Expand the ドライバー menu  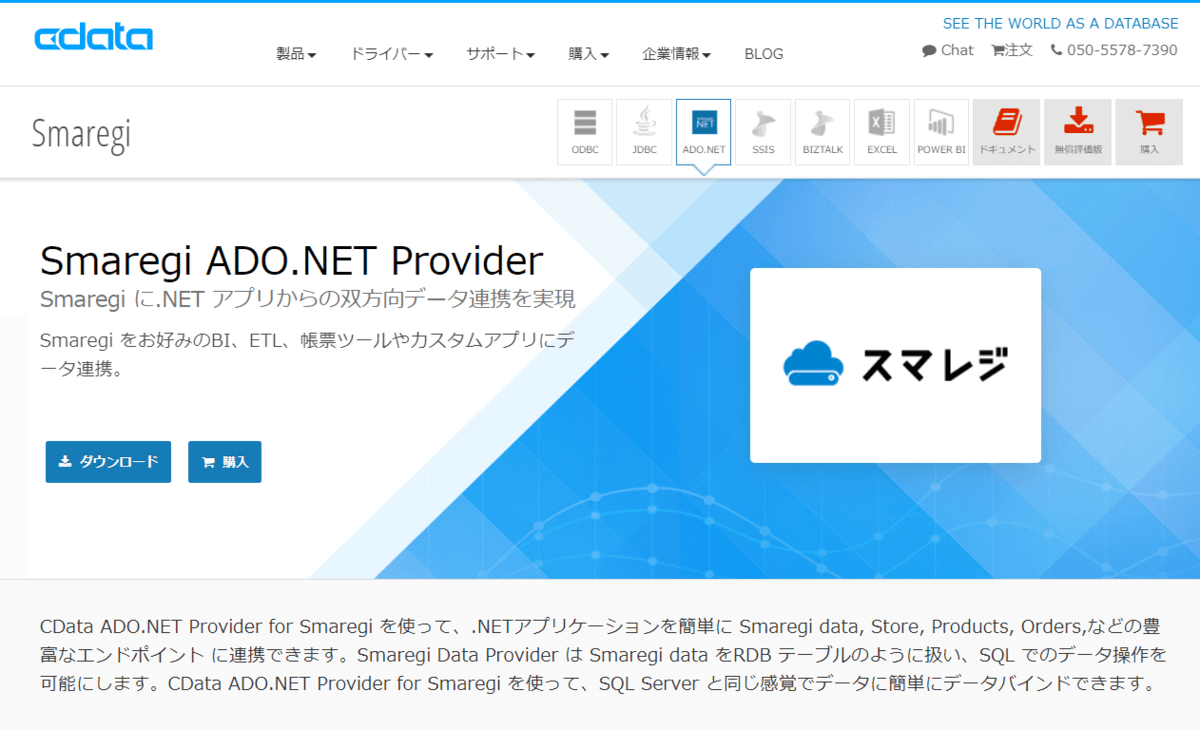tap(391, 54)
